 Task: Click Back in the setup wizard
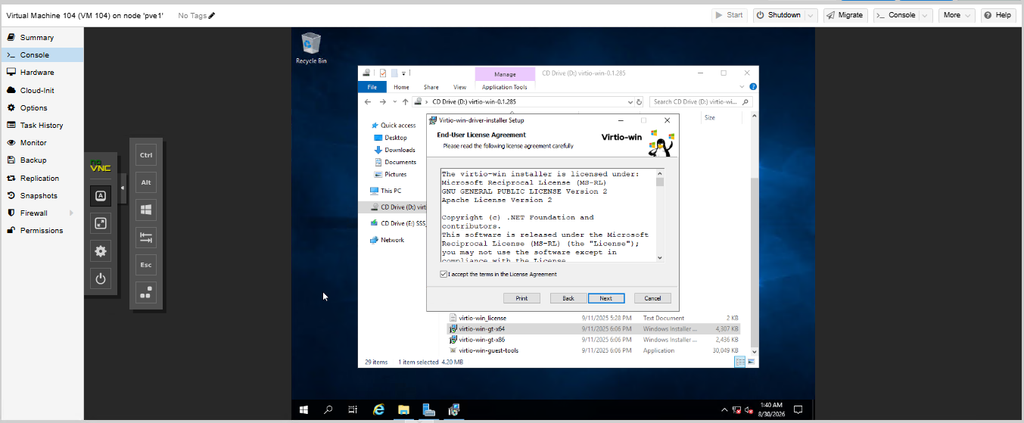[568, 298]
